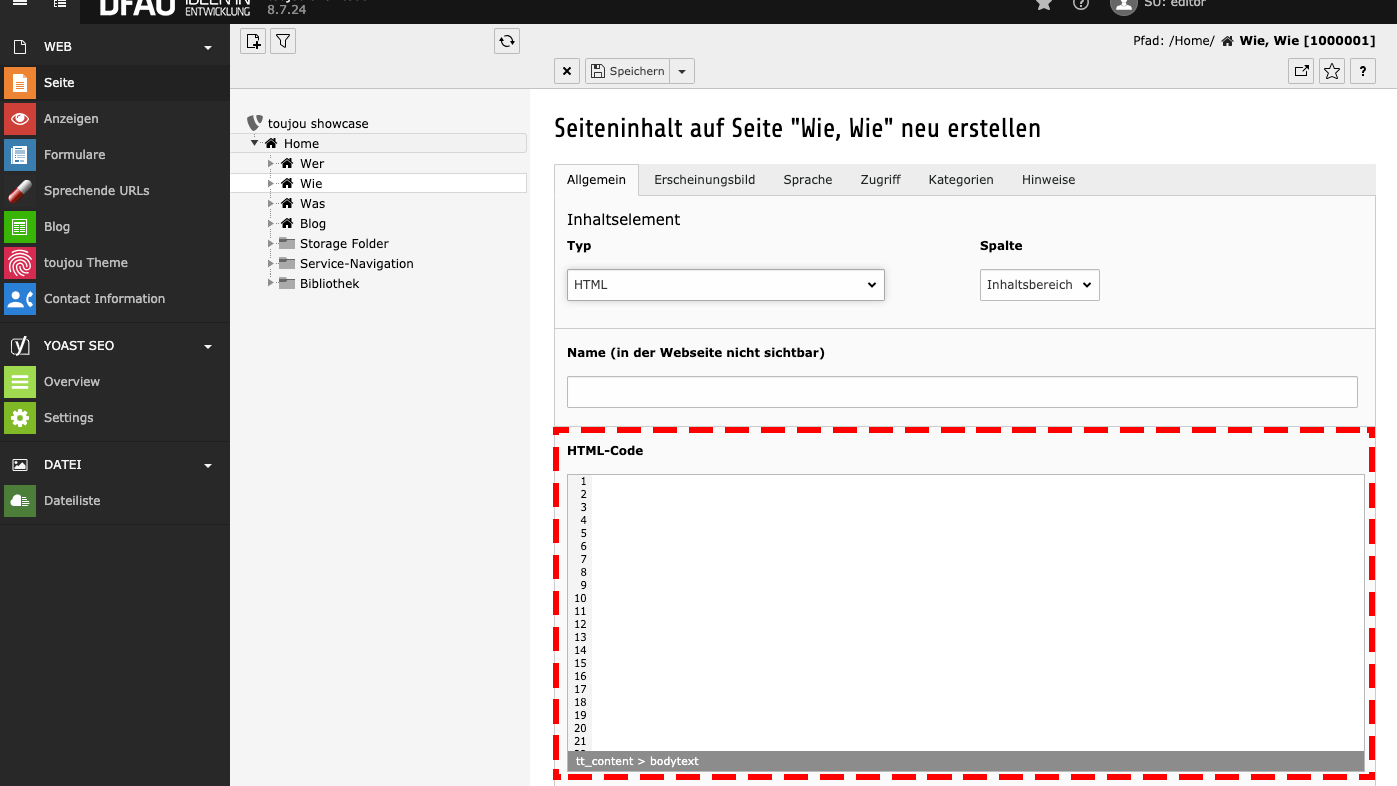Image resolution: width=1397 pixels, height=786 pixels.
Task: Bookmark this page with star icon
Action: [1331, 71]
